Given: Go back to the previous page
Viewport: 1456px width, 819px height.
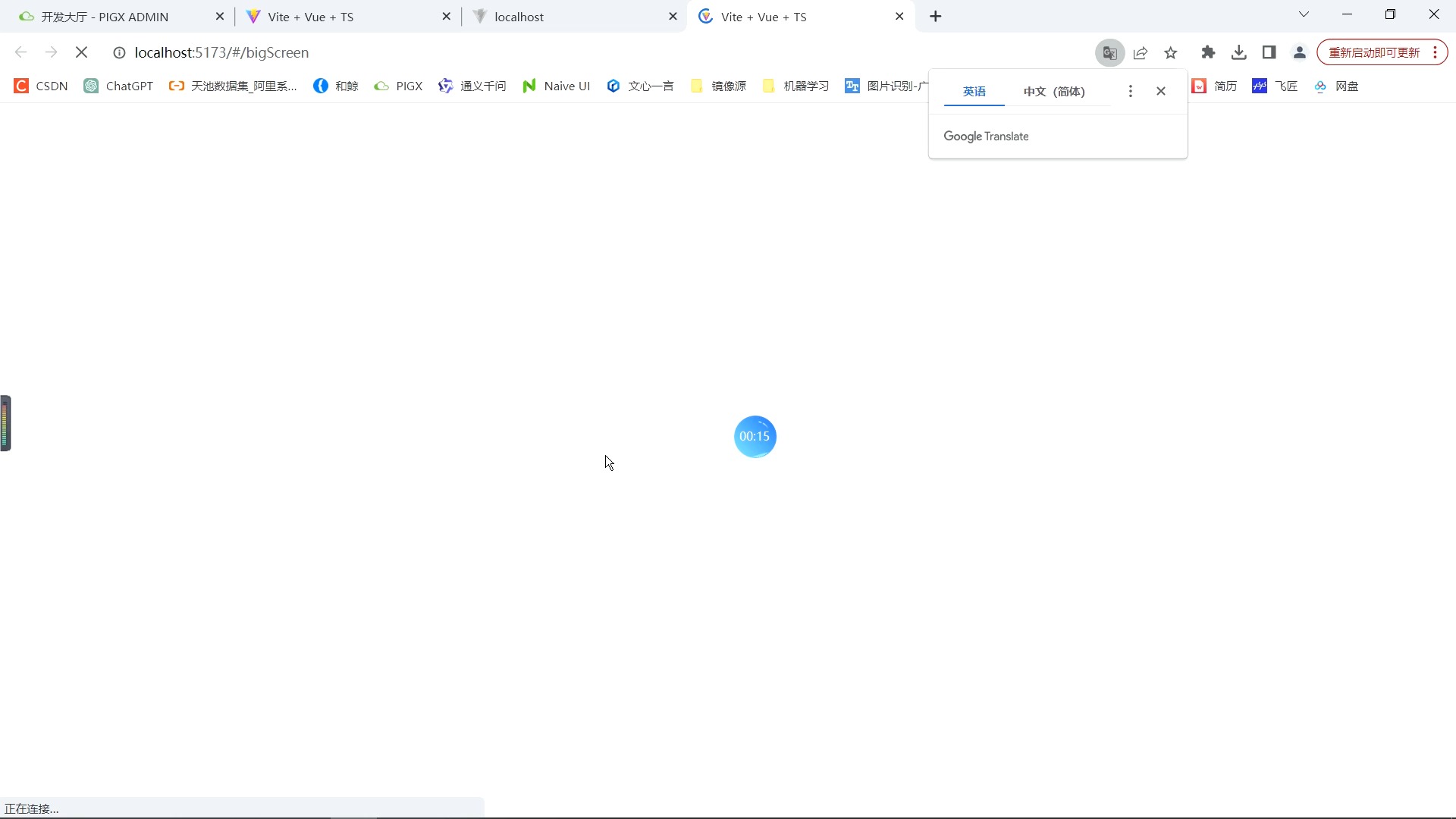Looking at the screenshot, I should pyautogui.click(x=20, y=52).
